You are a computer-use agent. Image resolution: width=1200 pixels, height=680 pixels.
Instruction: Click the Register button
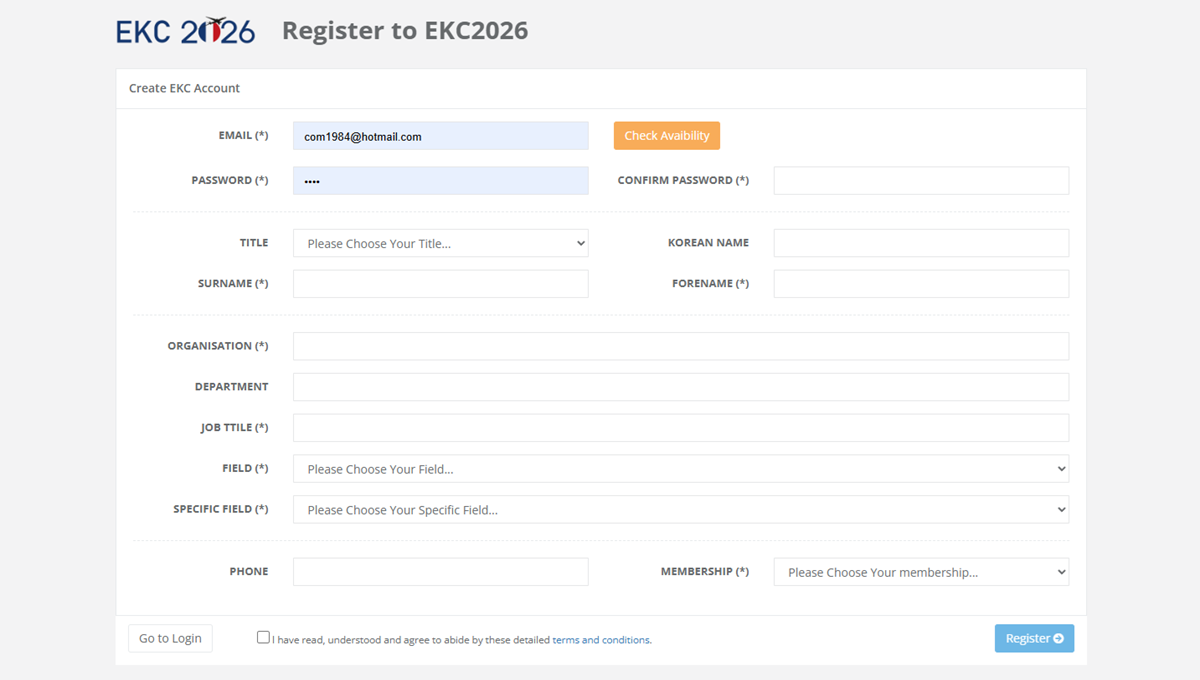coord(1034,638)
